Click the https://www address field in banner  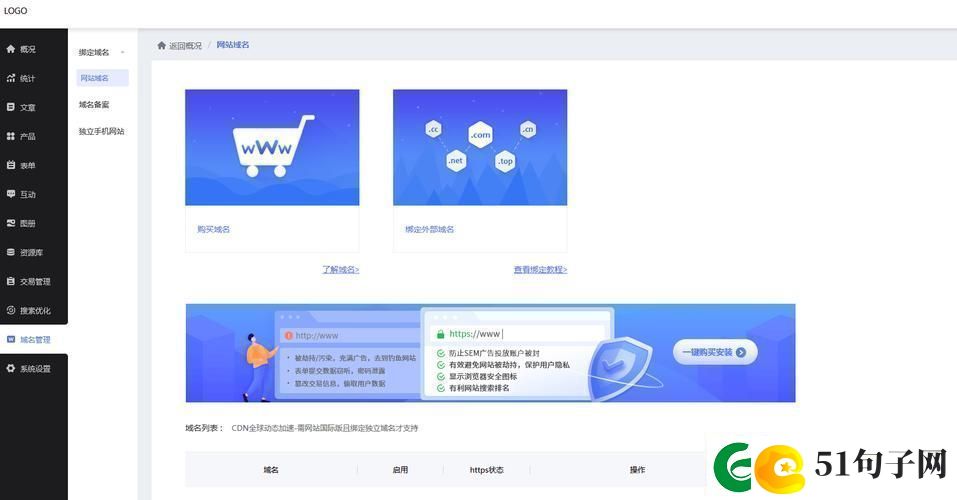point(519,334)
